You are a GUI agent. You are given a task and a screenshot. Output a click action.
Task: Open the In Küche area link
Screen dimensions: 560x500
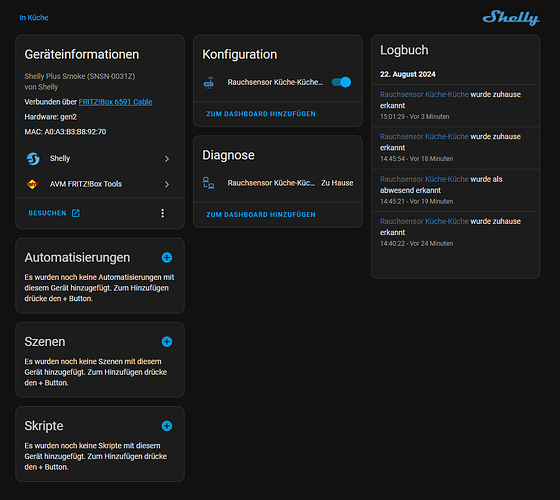(34, 18)
